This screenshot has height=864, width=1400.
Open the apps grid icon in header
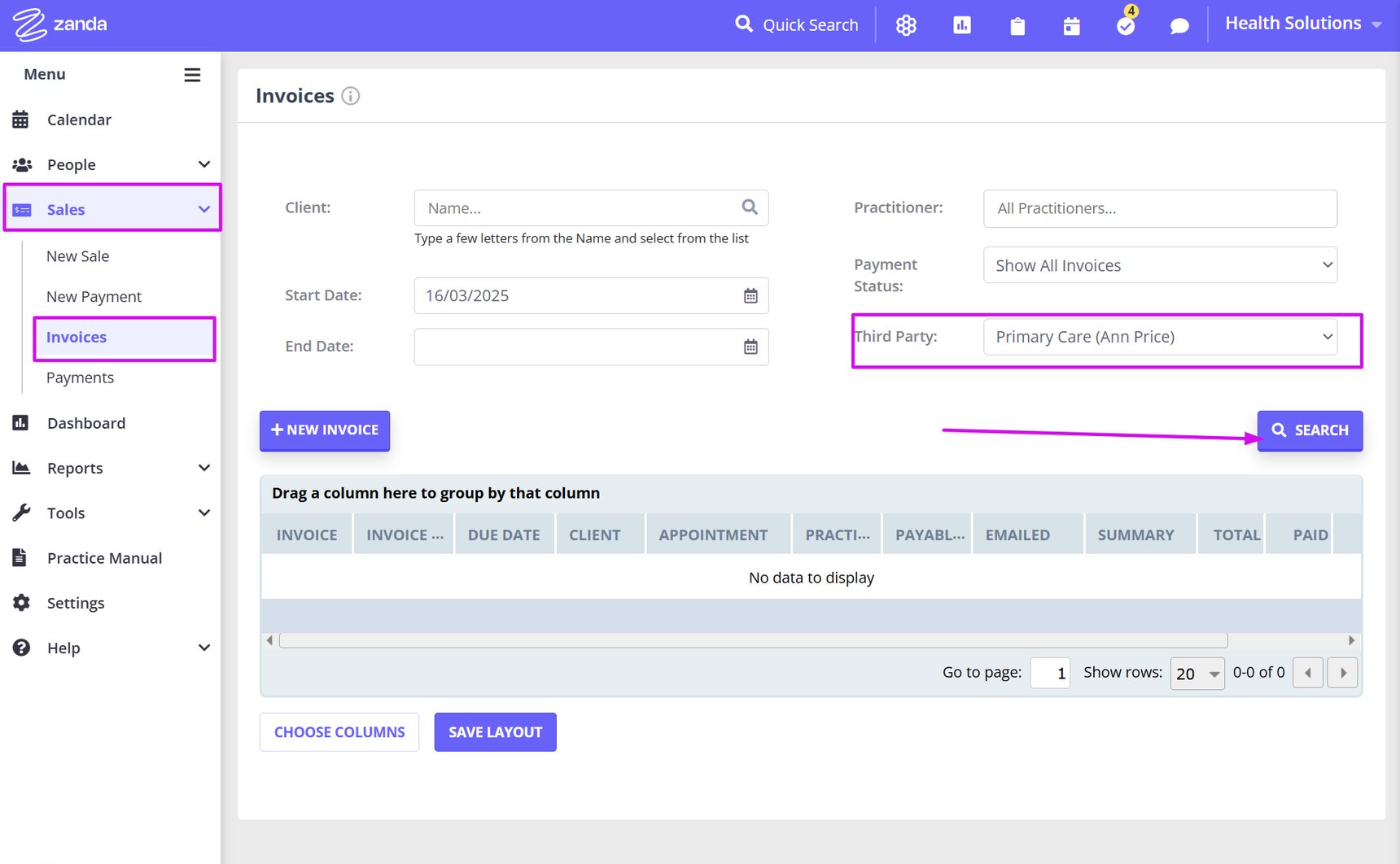[x=906, y=24]
